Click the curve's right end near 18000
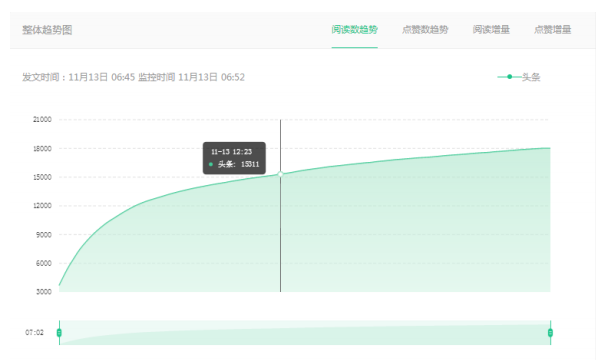 click(550, 148)
